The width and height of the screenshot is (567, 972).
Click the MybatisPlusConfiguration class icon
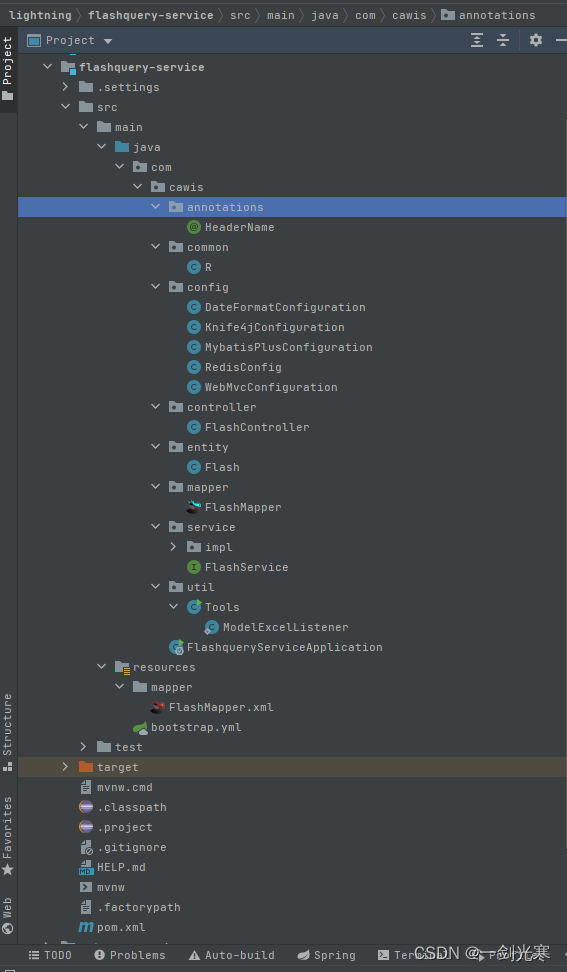tap(194, 347)
